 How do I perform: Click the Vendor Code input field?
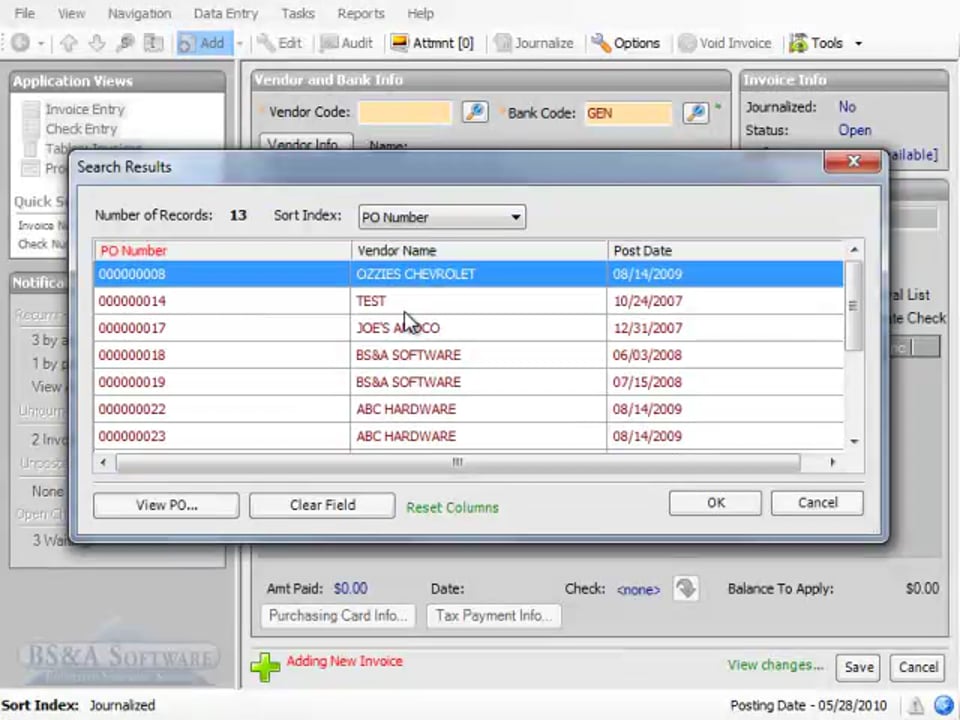pos(405,113)
